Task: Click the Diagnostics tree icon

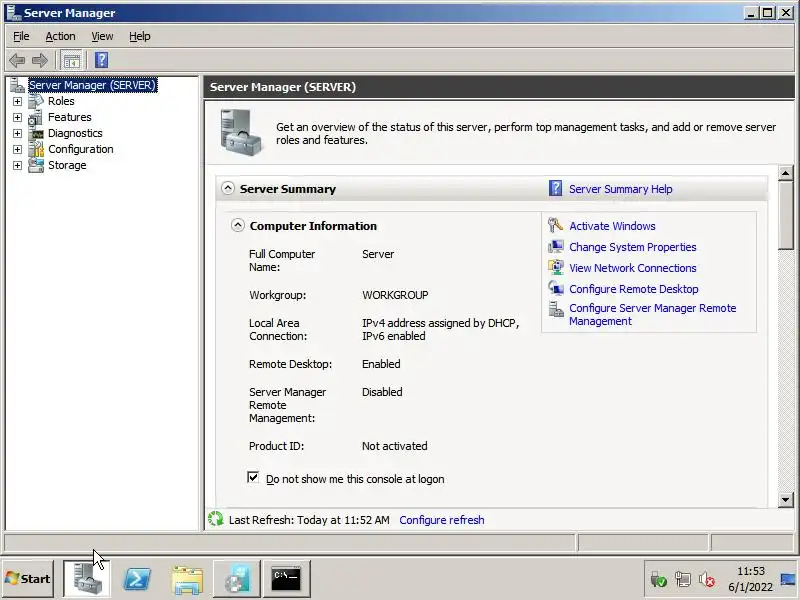Action: [36, 133]
